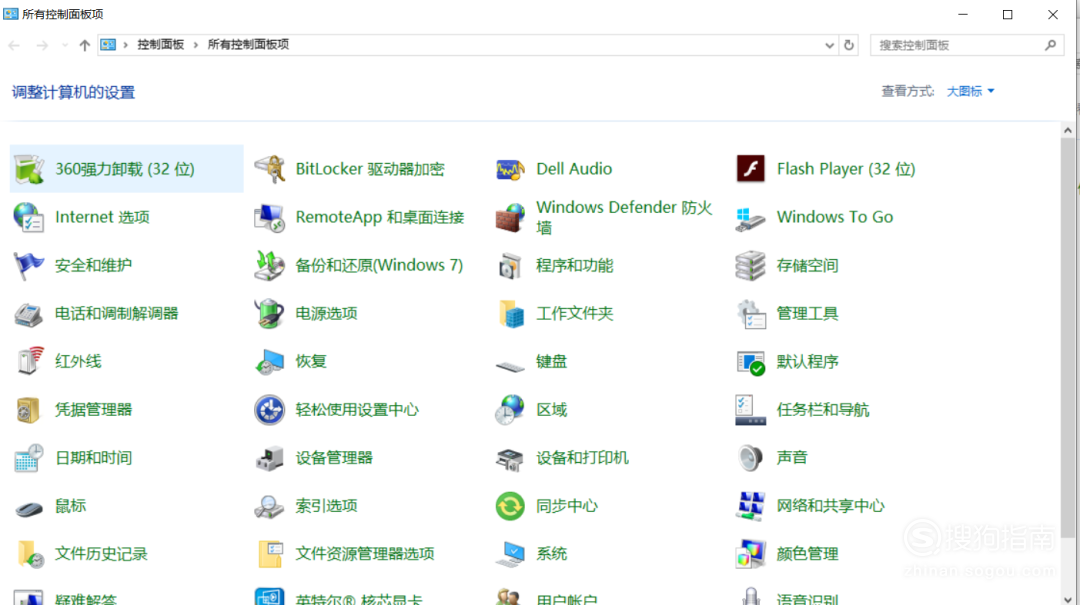Open the 文件资源管理器选项 icon
Screen dimensions: 1080x605
click(269, 554)
